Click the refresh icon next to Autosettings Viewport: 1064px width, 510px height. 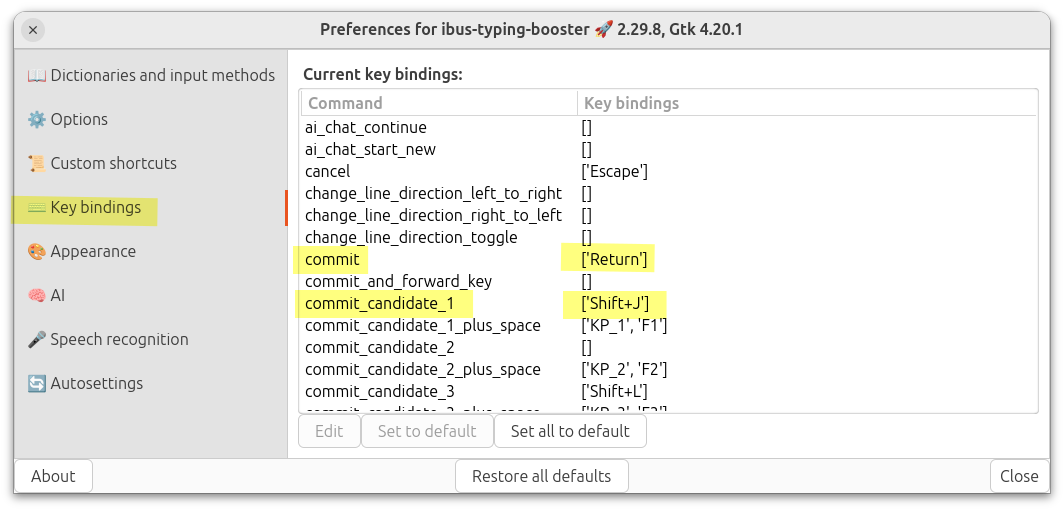pos(37,384)
